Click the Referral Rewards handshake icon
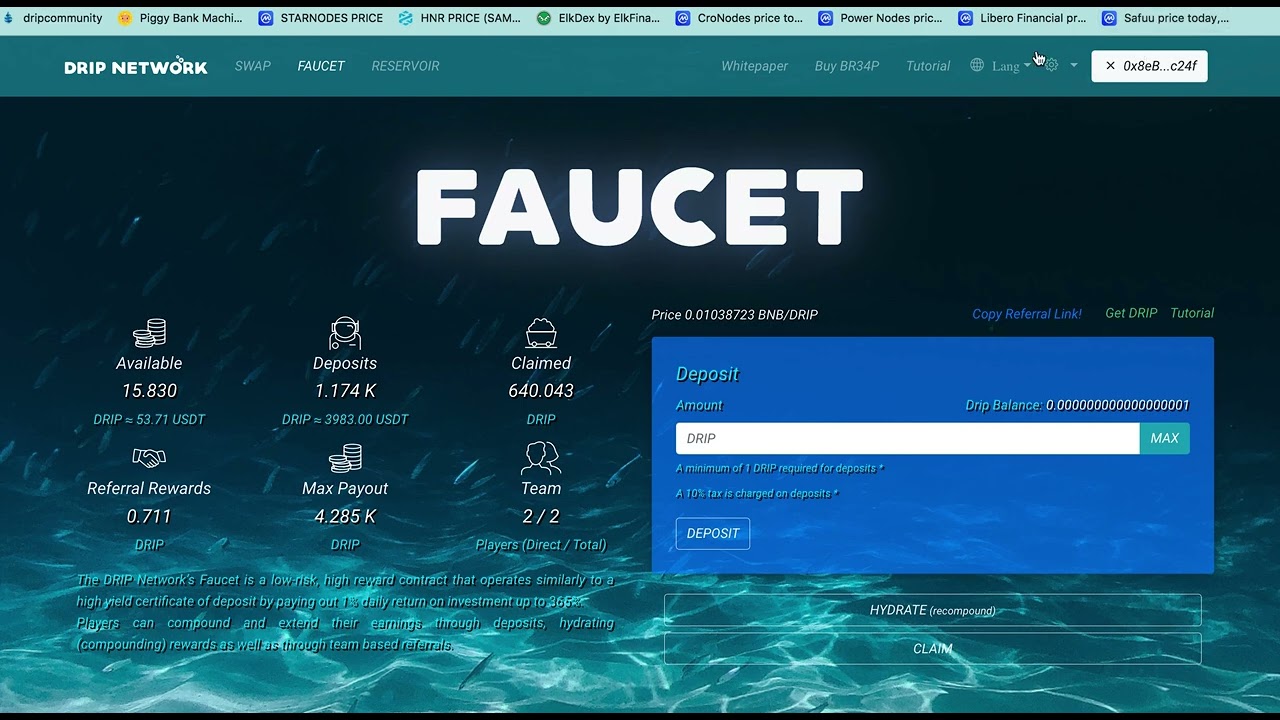This screenshot has height=720, width=1280. pos(149,458)
